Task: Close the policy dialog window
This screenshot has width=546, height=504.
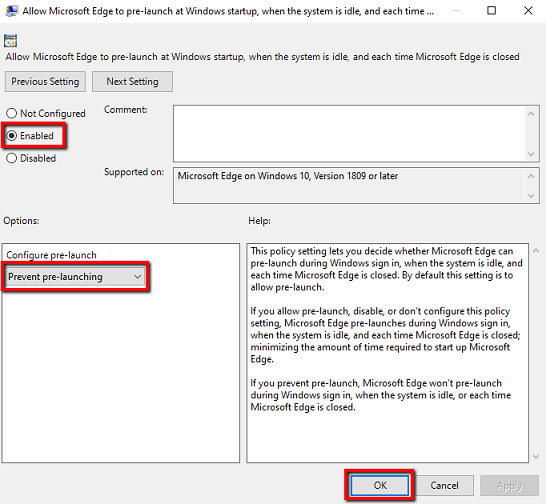Action: click(x=528, y=10)
